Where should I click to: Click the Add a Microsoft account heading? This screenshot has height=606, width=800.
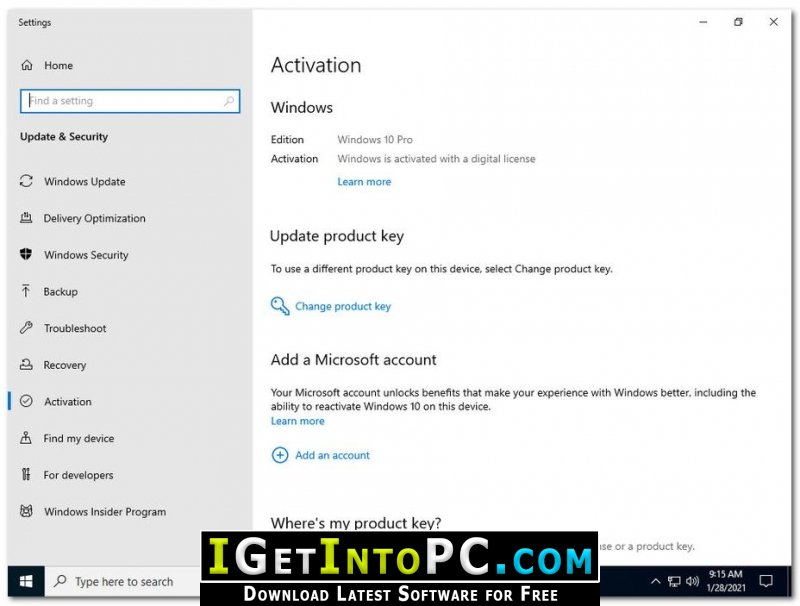point(354,360)
